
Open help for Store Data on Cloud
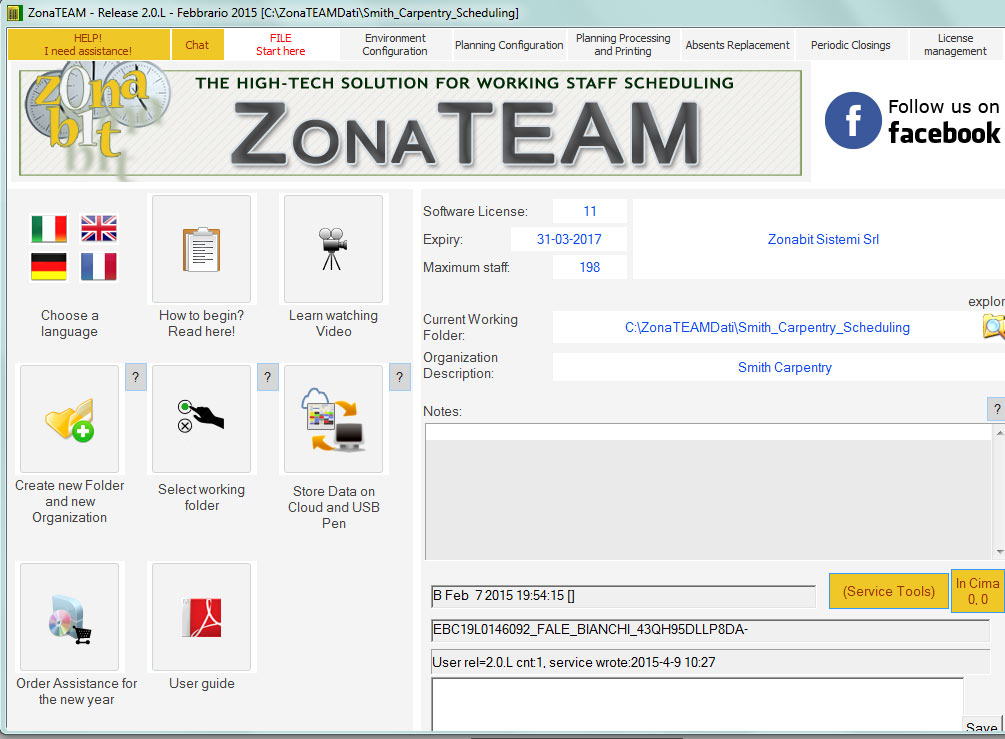pyautogui.click(x=399, y=377)
